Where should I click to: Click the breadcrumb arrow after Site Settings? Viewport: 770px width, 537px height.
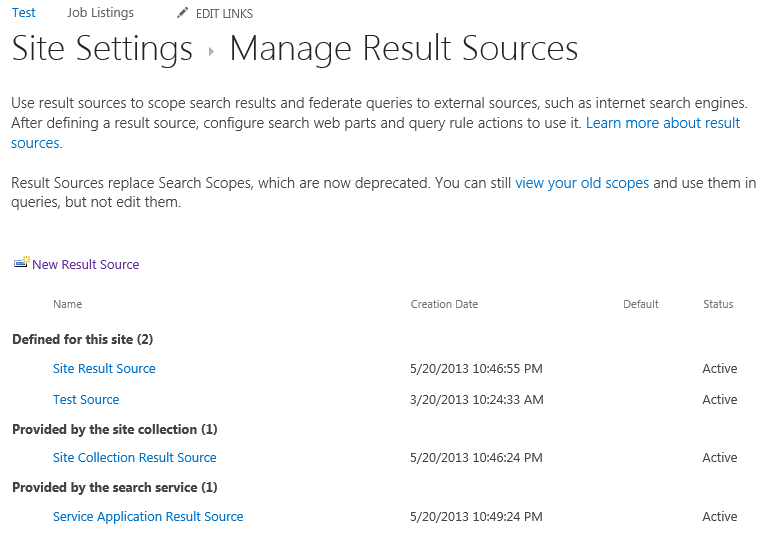[211, 51]
